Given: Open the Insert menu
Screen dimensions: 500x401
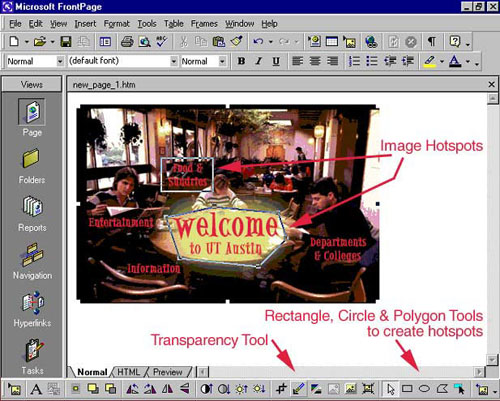Looking at the screenshot, I should click(85, 24).
